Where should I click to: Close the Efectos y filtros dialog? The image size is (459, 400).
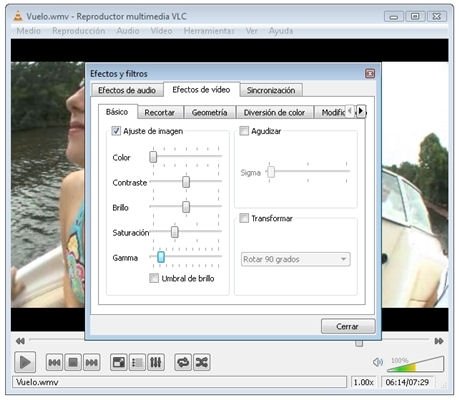pyautogui.click(x=370, y=73)
